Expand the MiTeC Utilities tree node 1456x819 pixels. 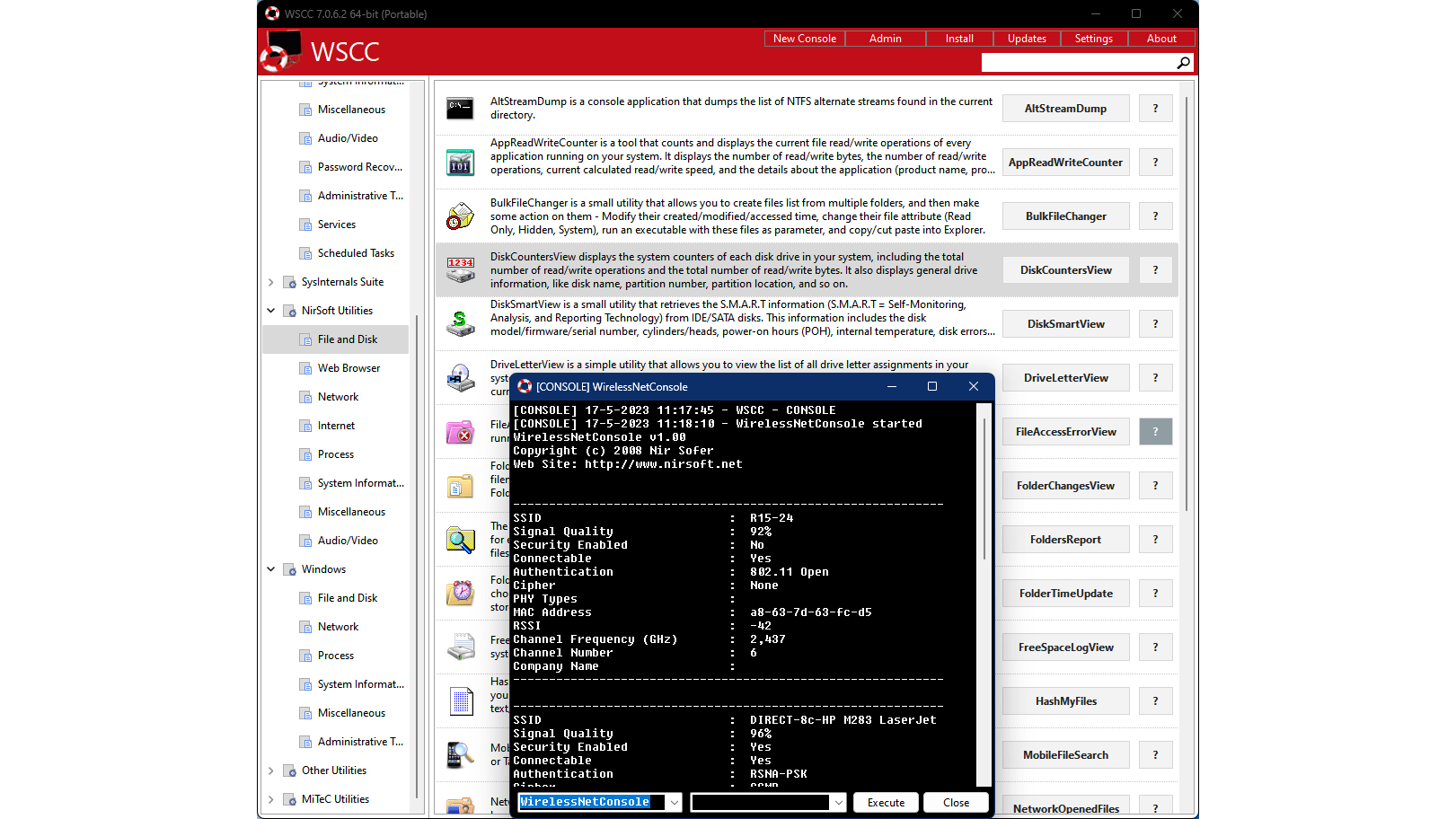click(271, 799)
